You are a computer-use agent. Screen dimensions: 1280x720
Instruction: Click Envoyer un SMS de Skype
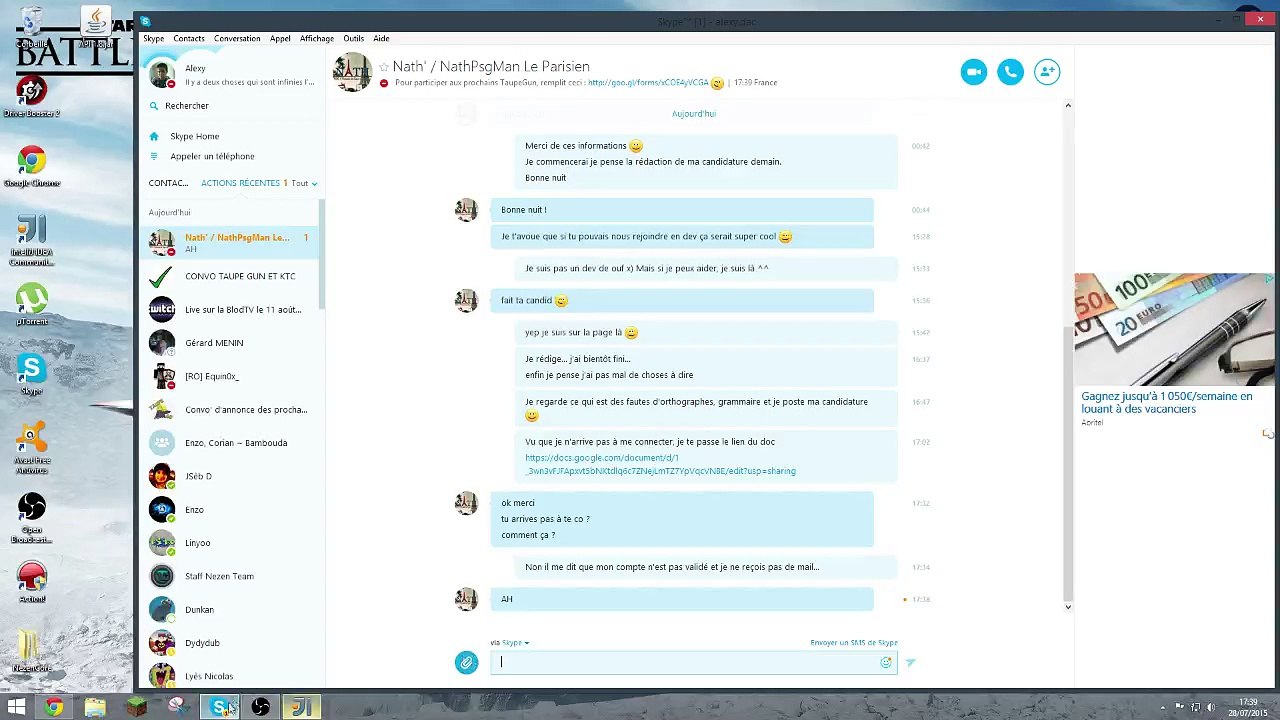click(854, 643)
